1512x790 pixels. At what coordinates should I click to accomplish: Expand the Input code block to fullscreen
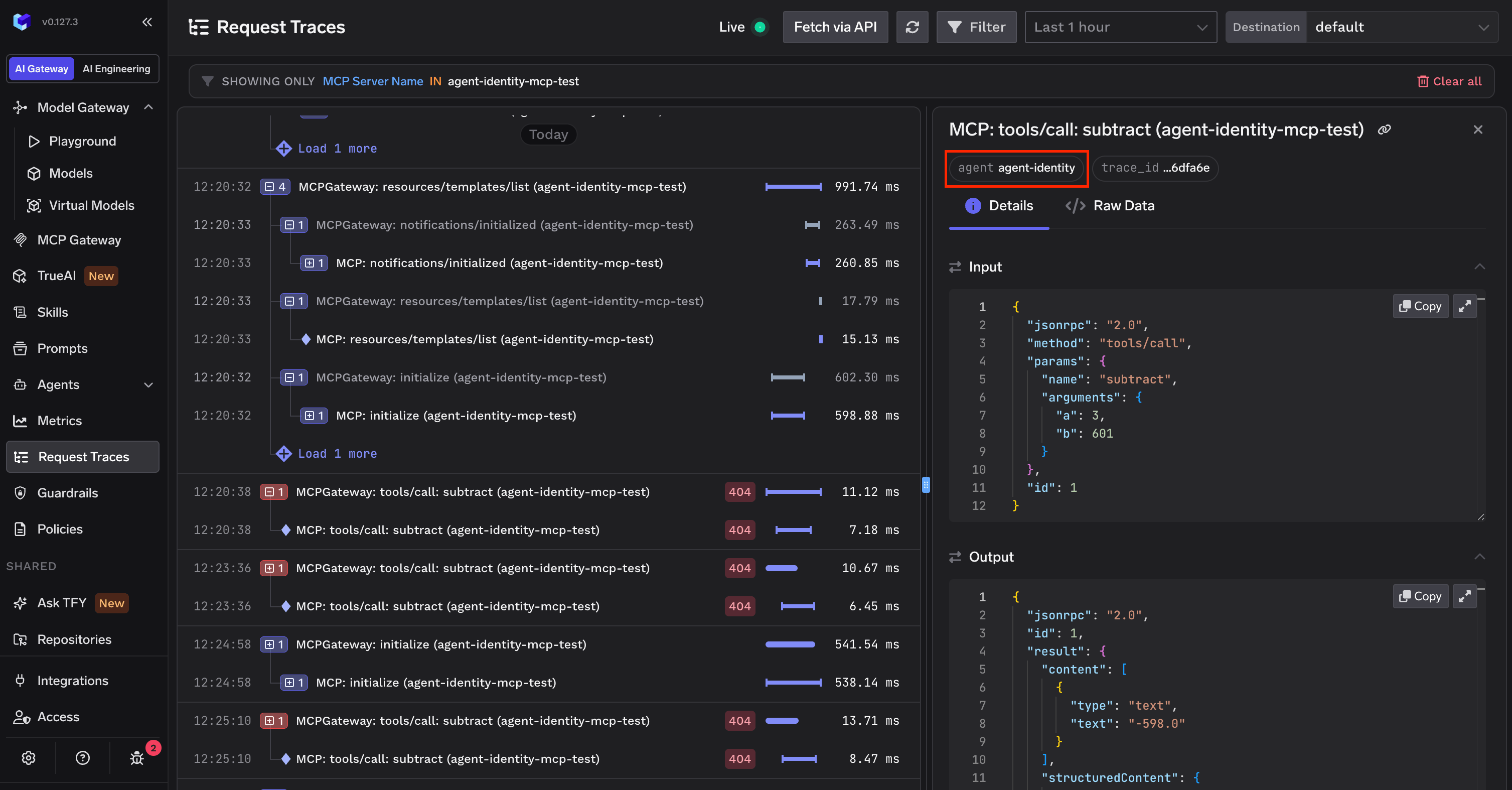click(1464, 306)
